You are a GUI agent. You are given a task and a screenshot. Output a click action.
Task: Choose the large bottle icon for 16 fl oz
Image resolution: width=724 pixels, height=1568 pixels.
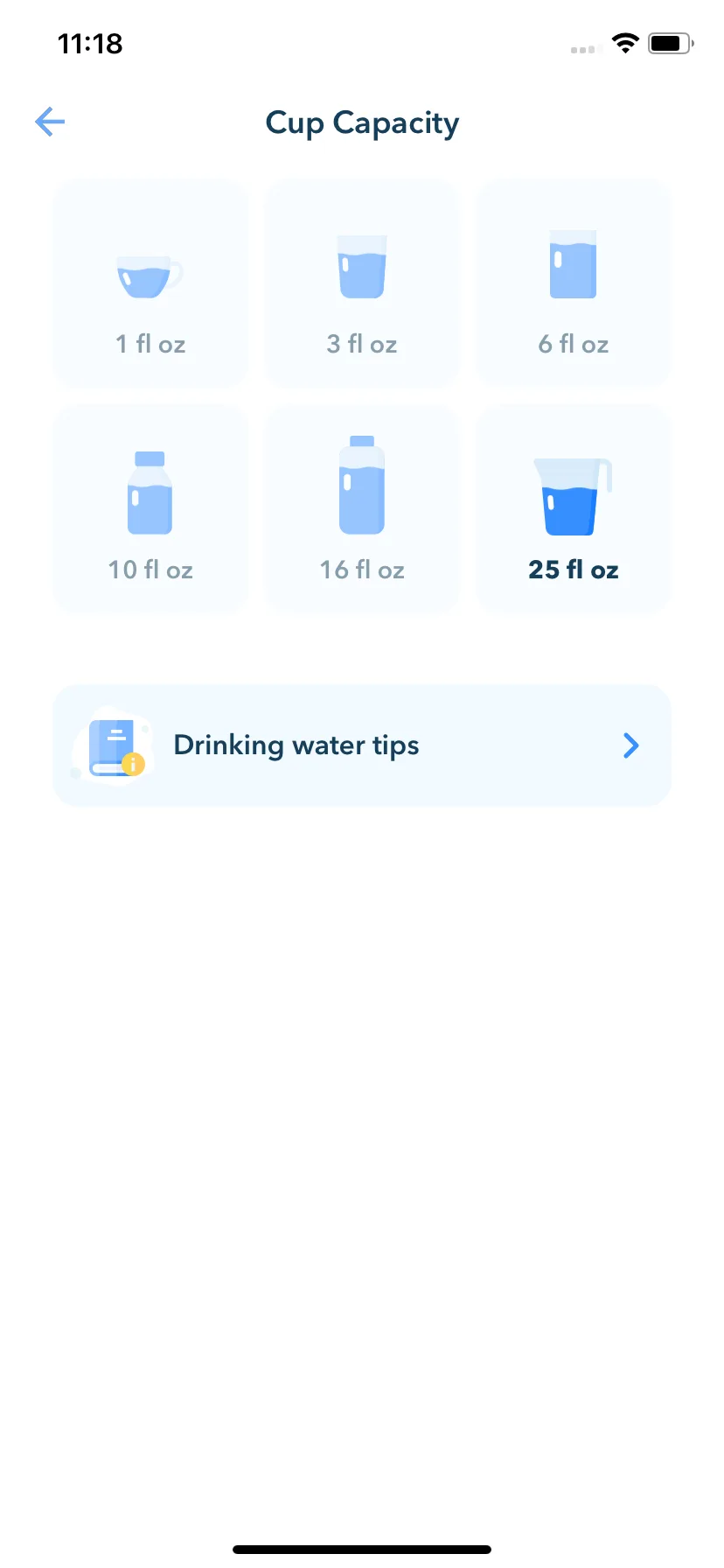tap(362, 485)
